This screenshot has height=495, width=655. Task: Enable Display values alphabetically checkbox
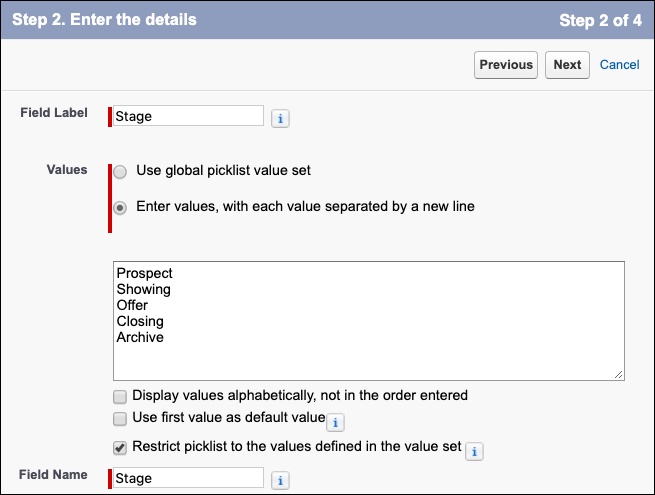(120, 396)
